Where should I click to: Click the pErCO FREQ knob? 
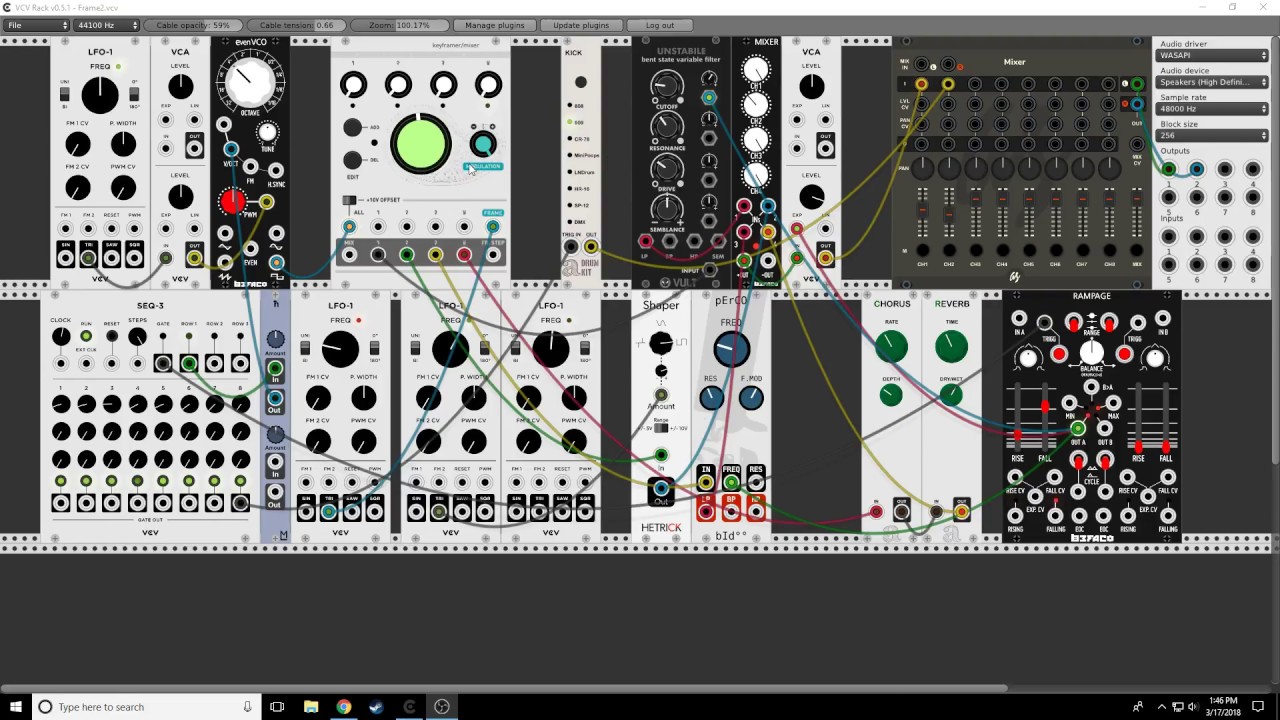tap(731, 349)
